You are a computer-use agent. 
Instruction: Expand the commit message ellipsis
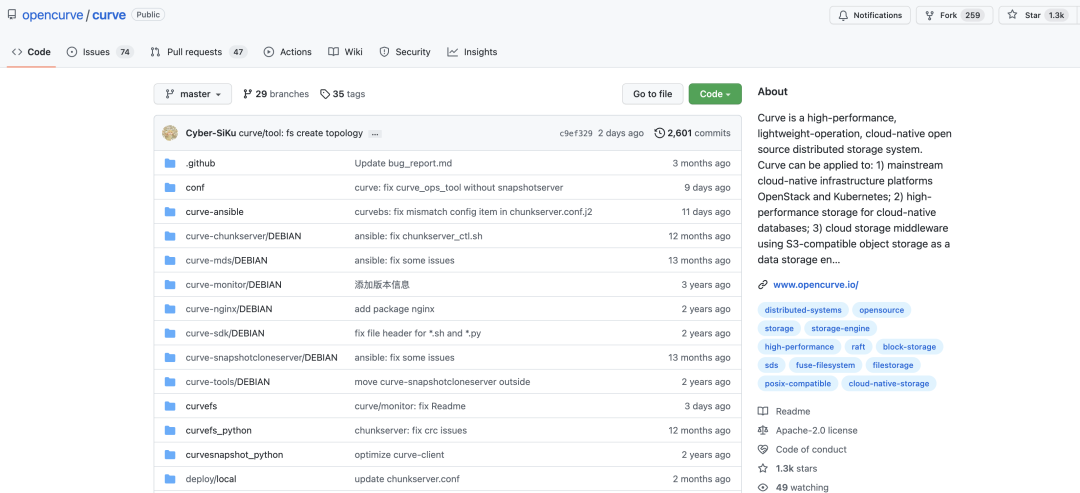[x=375, y=134]
